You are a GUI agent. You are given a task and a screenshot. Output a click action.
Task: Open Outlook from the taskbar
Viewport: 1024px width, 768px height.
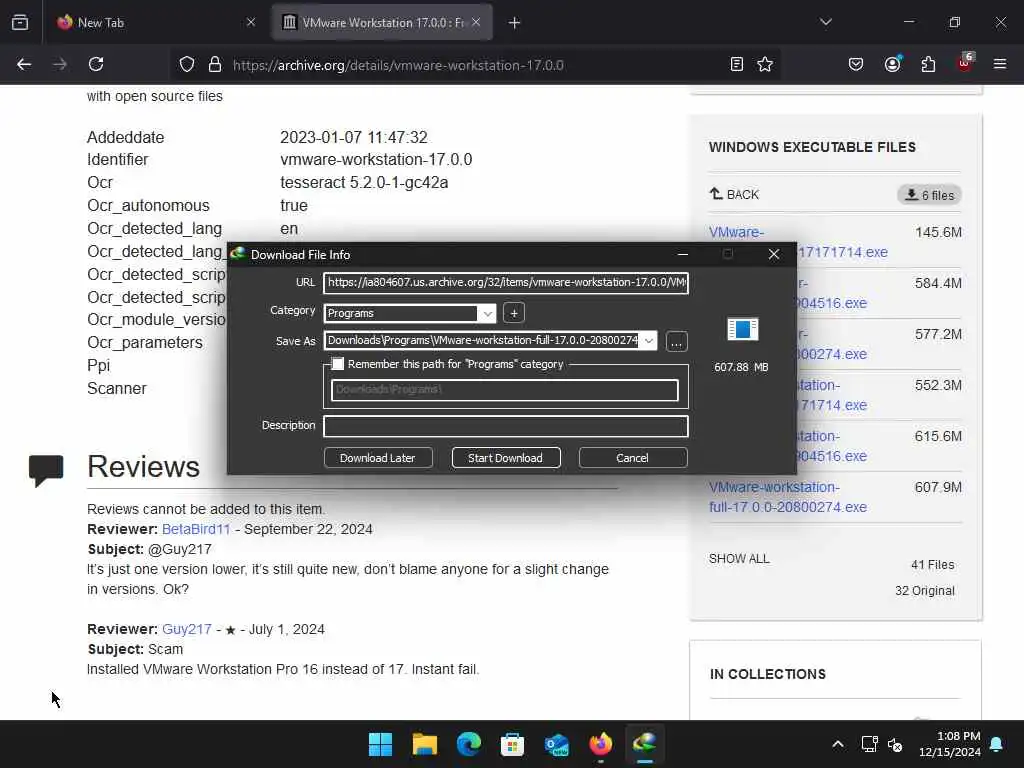[x=556, y=744]
